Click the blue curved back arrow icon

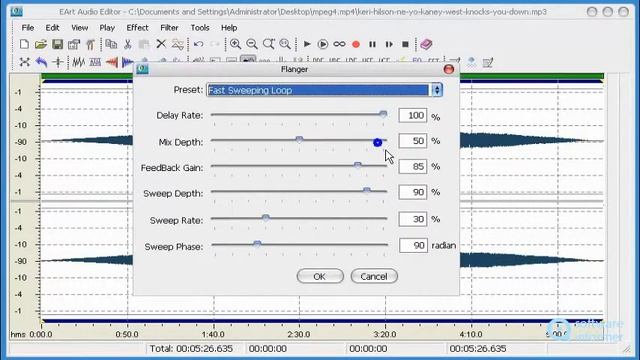pos(41,62)
